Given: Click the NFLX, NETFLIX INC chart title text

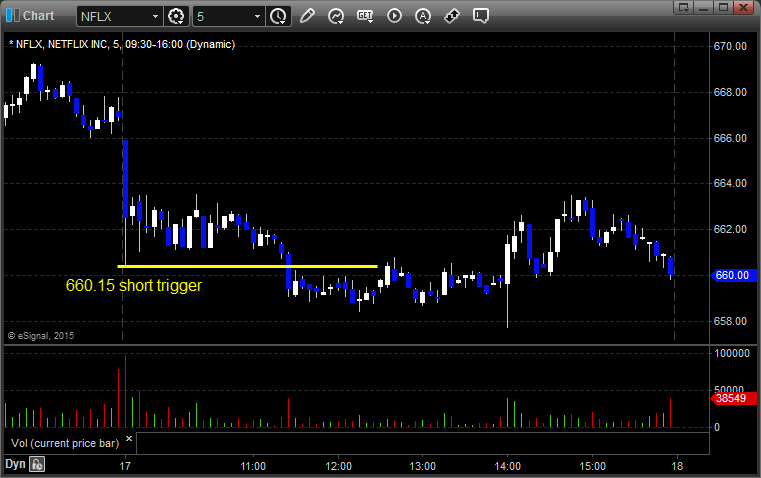Looking at the screenshot, I should (x=122, y=45).
